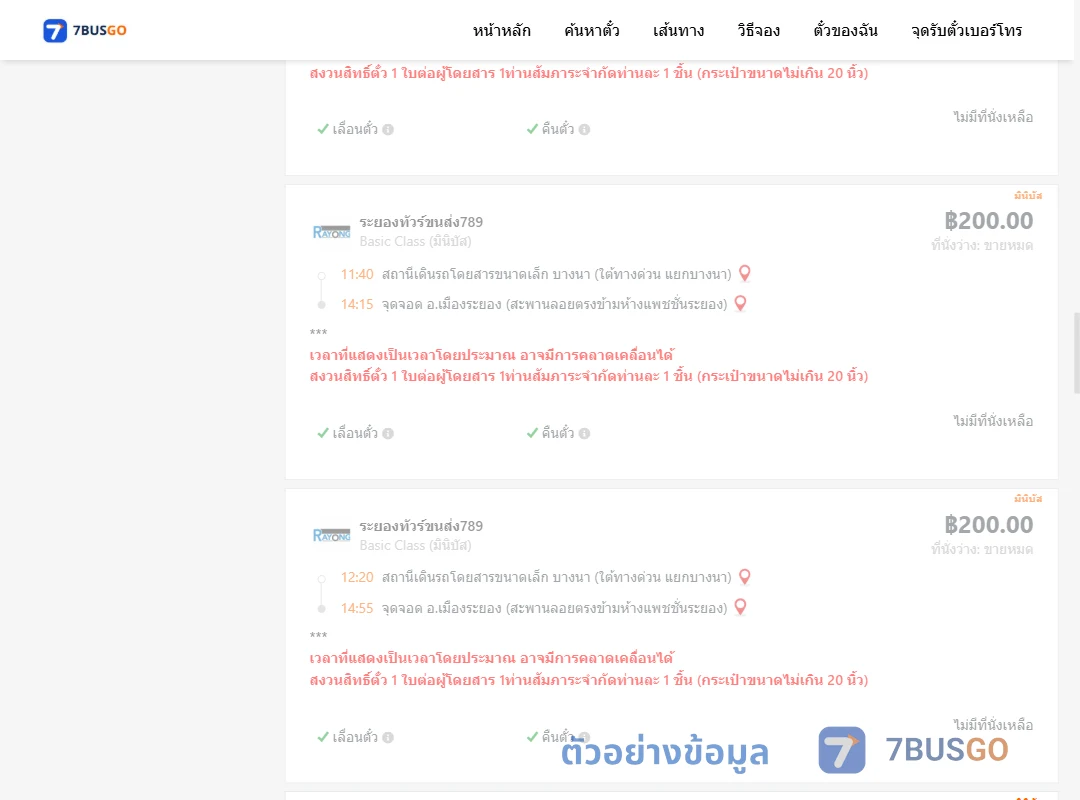
Task: Click 12:20 departure time
Action: (357, 577)
